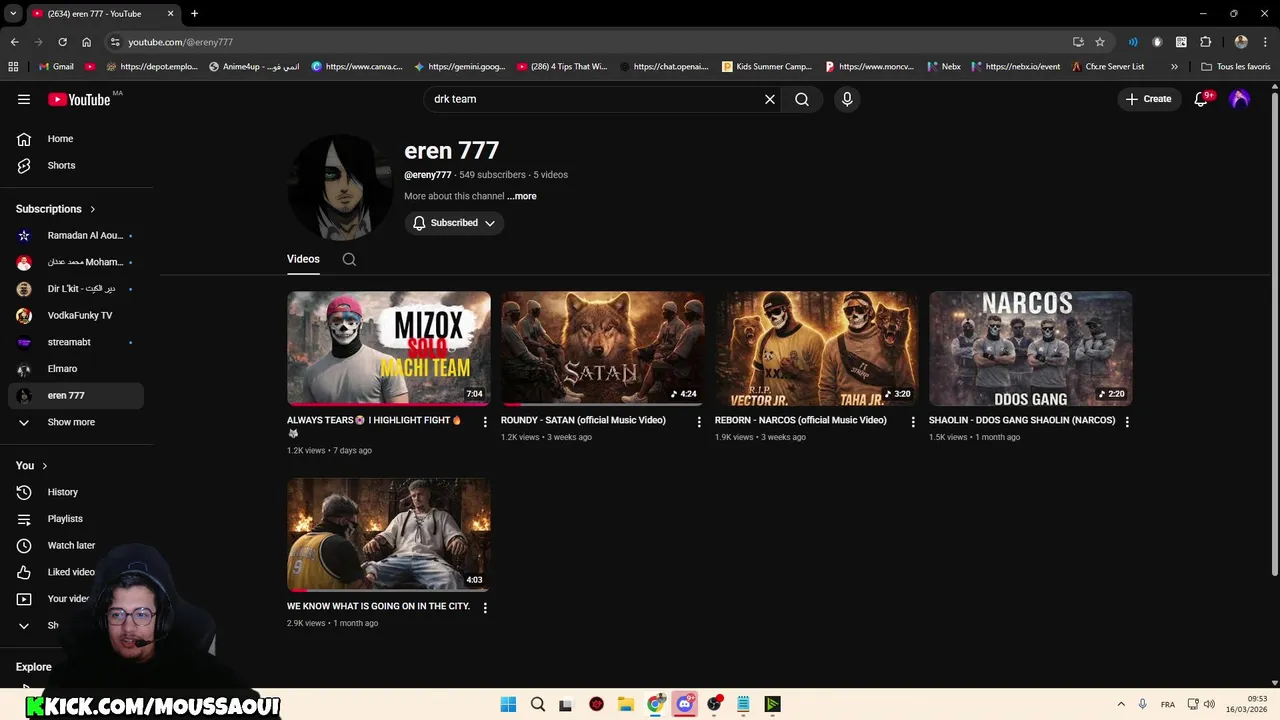Show more bookmarks chevron

pos(1174,67)
